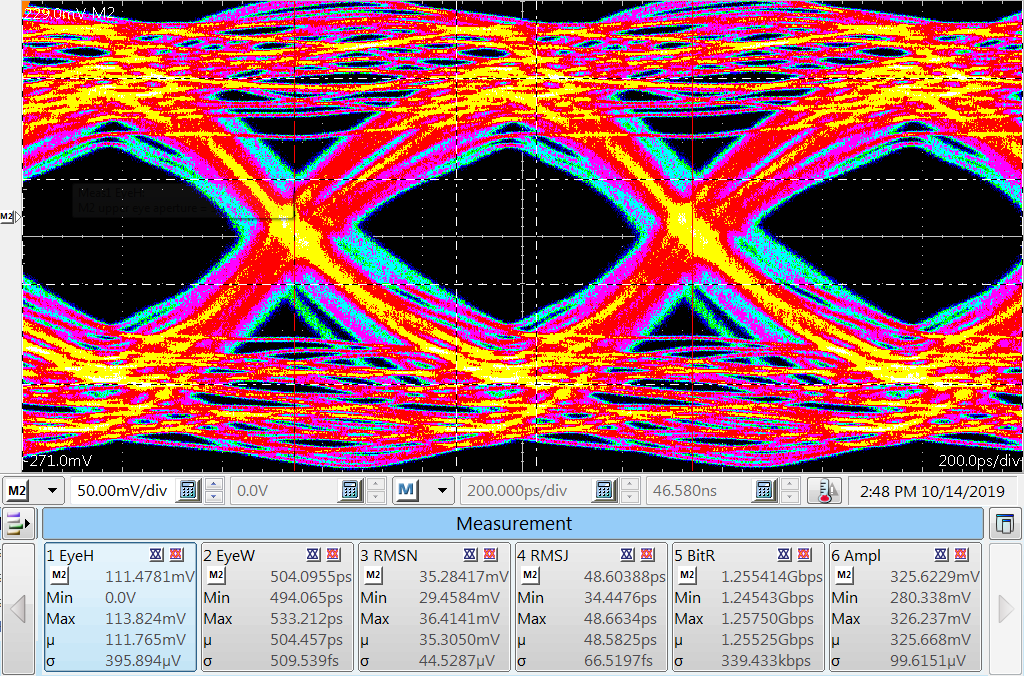Screen dimensions: 1024x676
Task: Click the blue icon on the EyeW measurement
Action: (312, 555)
